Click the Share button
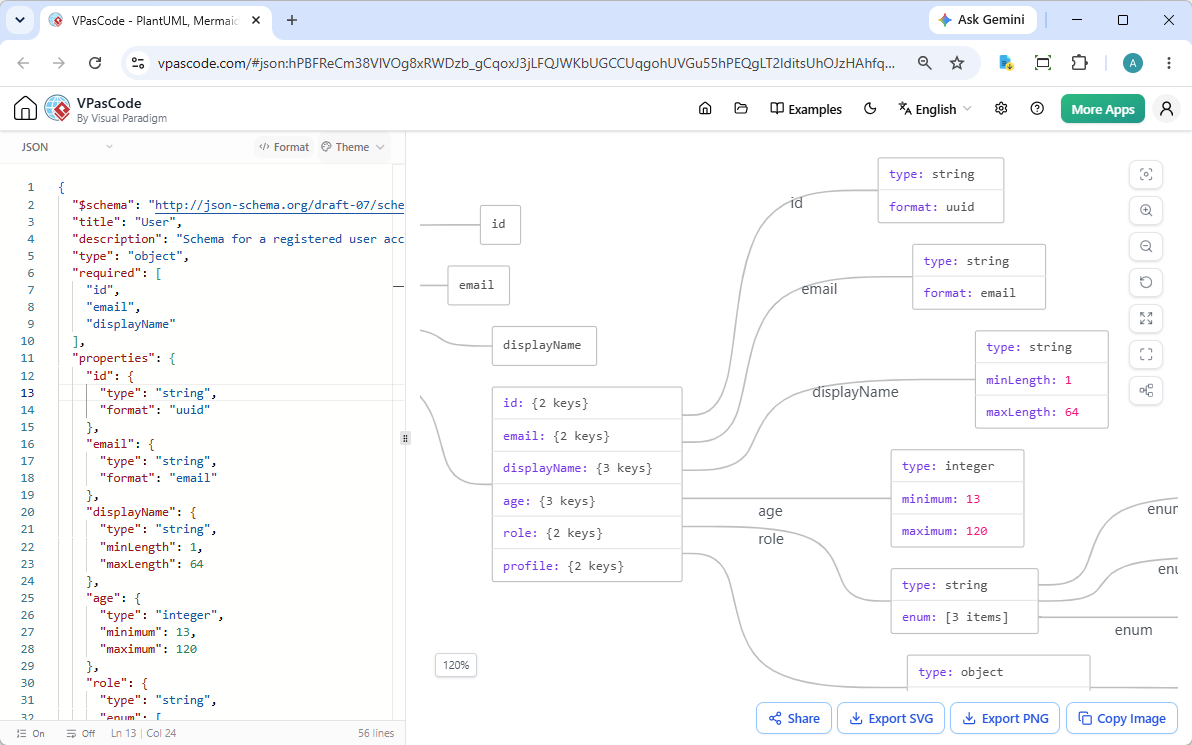This screenshot has width=1192, height=745. click(x=794, y=718)
